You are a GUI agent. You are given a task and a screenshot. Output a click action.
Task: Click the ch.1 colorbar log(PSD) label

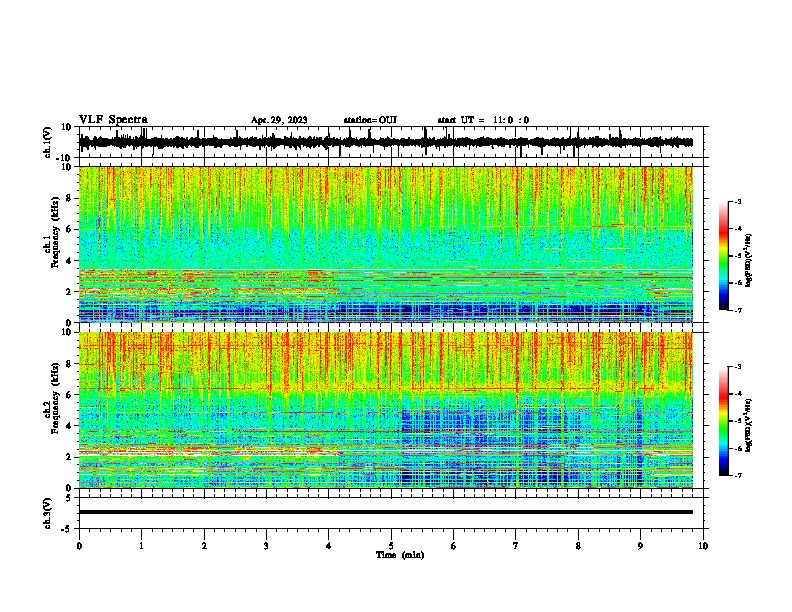[x=749, y=261]
